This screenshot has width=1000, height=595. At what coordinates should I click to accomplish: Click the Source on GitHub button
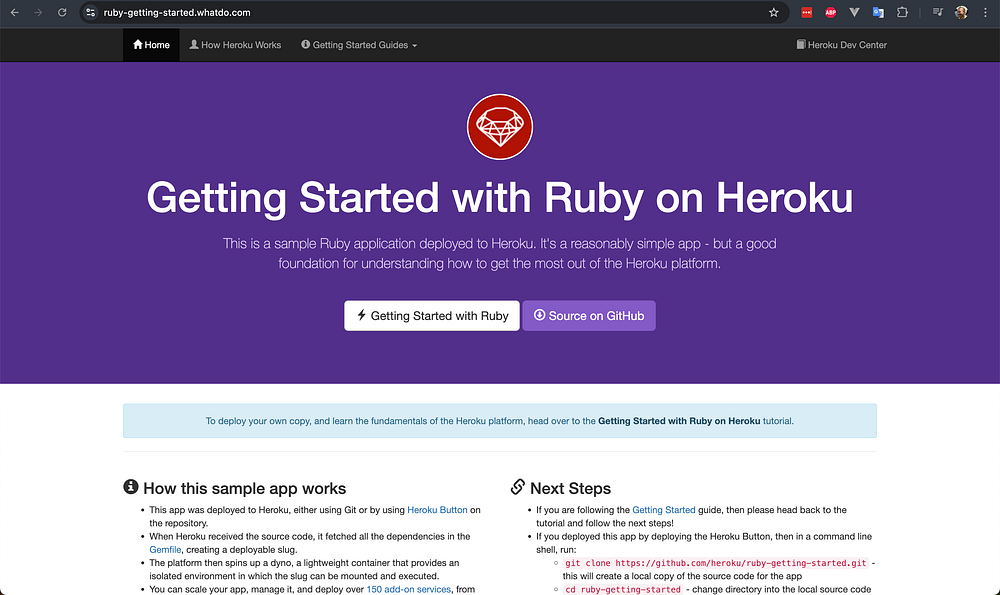point(589,316)
